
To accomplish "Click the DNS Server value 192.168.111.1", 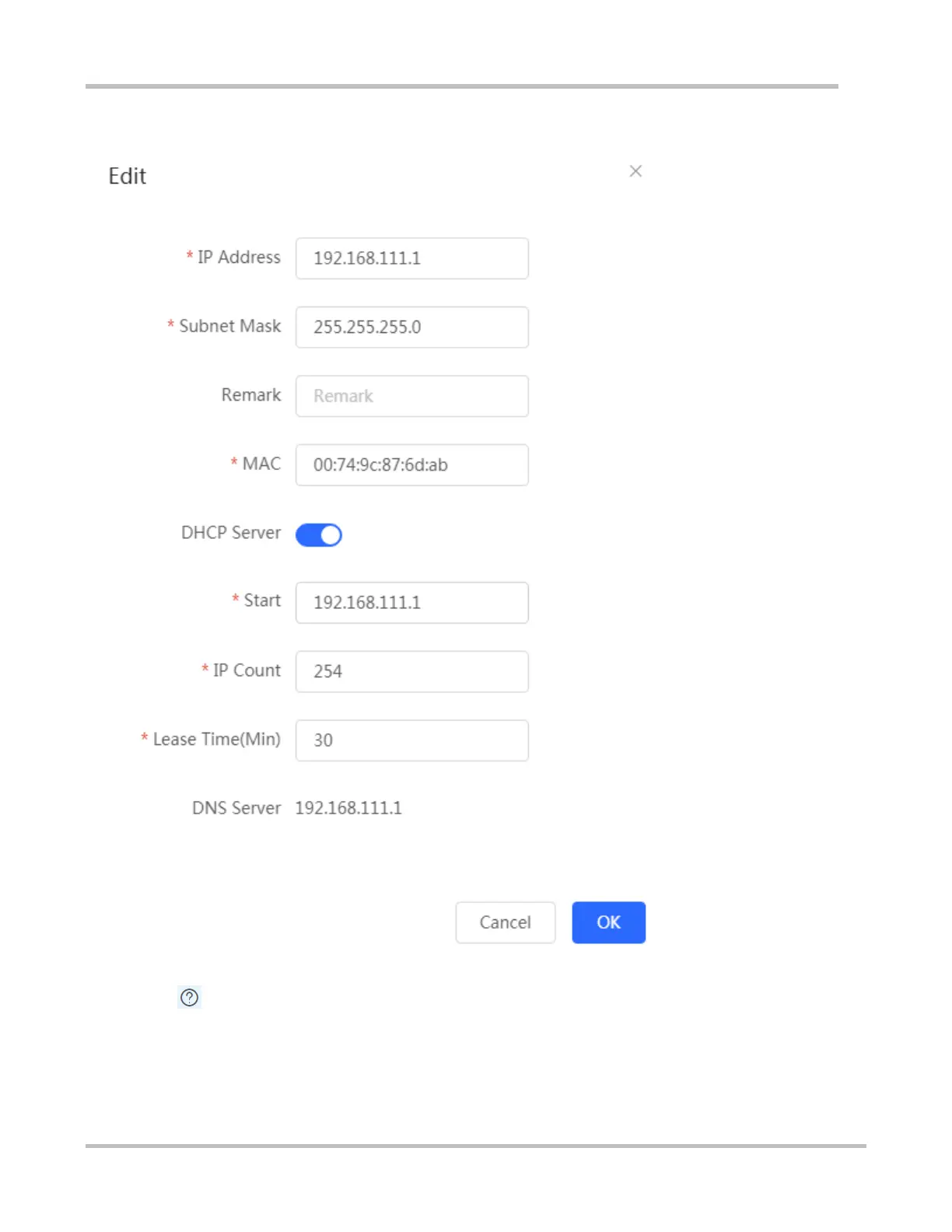I will click(348, 808).
